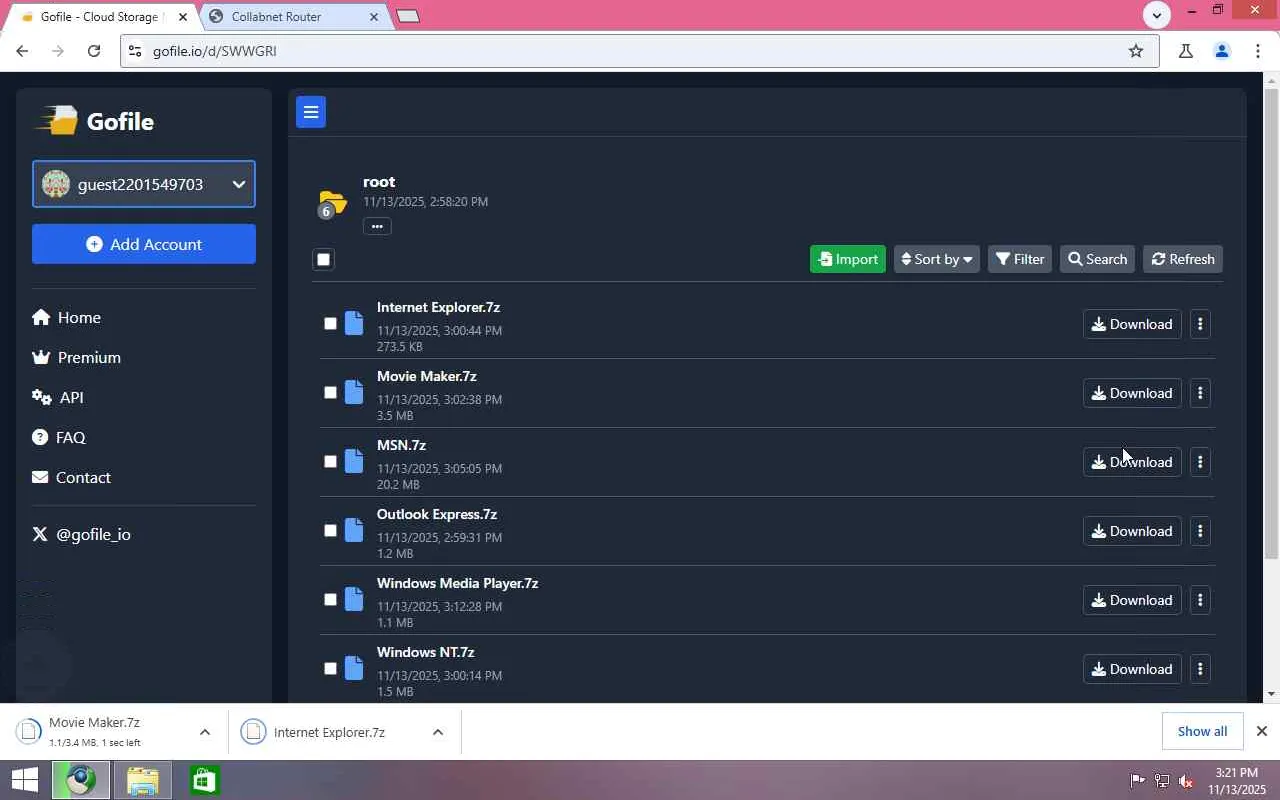Click the Search button in the file toolbar

1097,259
